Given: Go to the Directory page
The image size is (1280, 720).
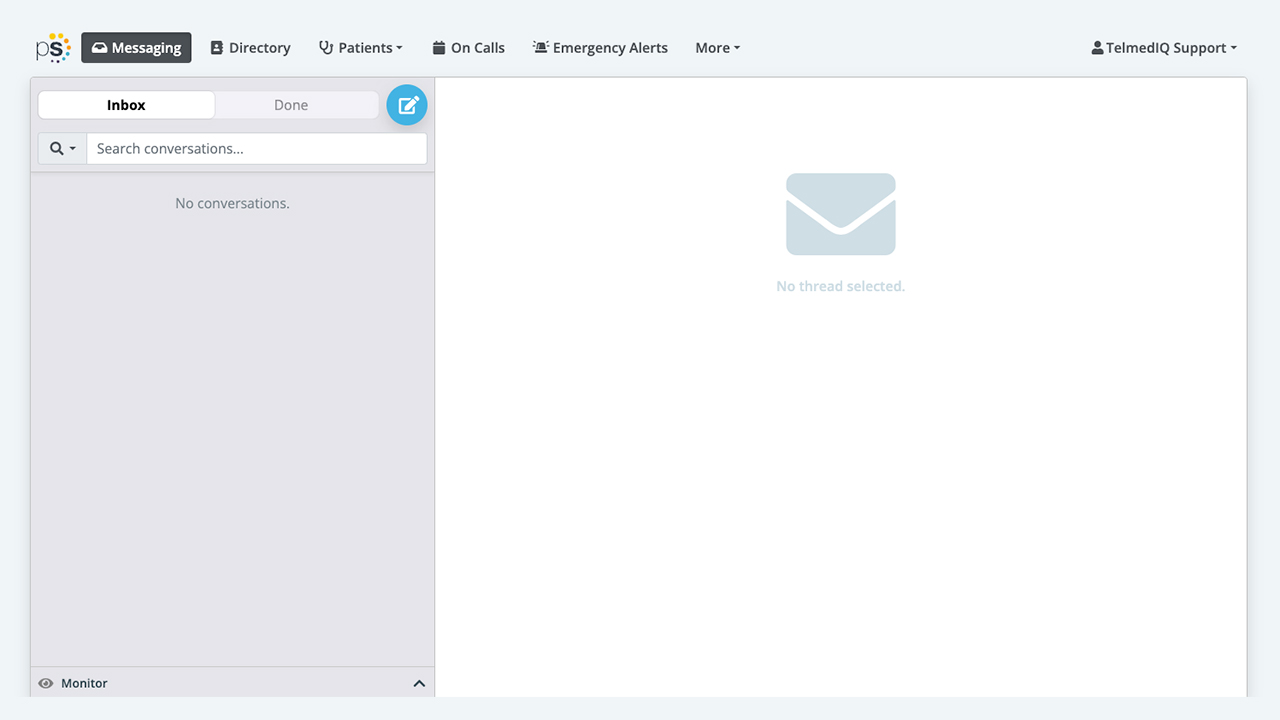Looking at the screenshot, I should 250,48.
